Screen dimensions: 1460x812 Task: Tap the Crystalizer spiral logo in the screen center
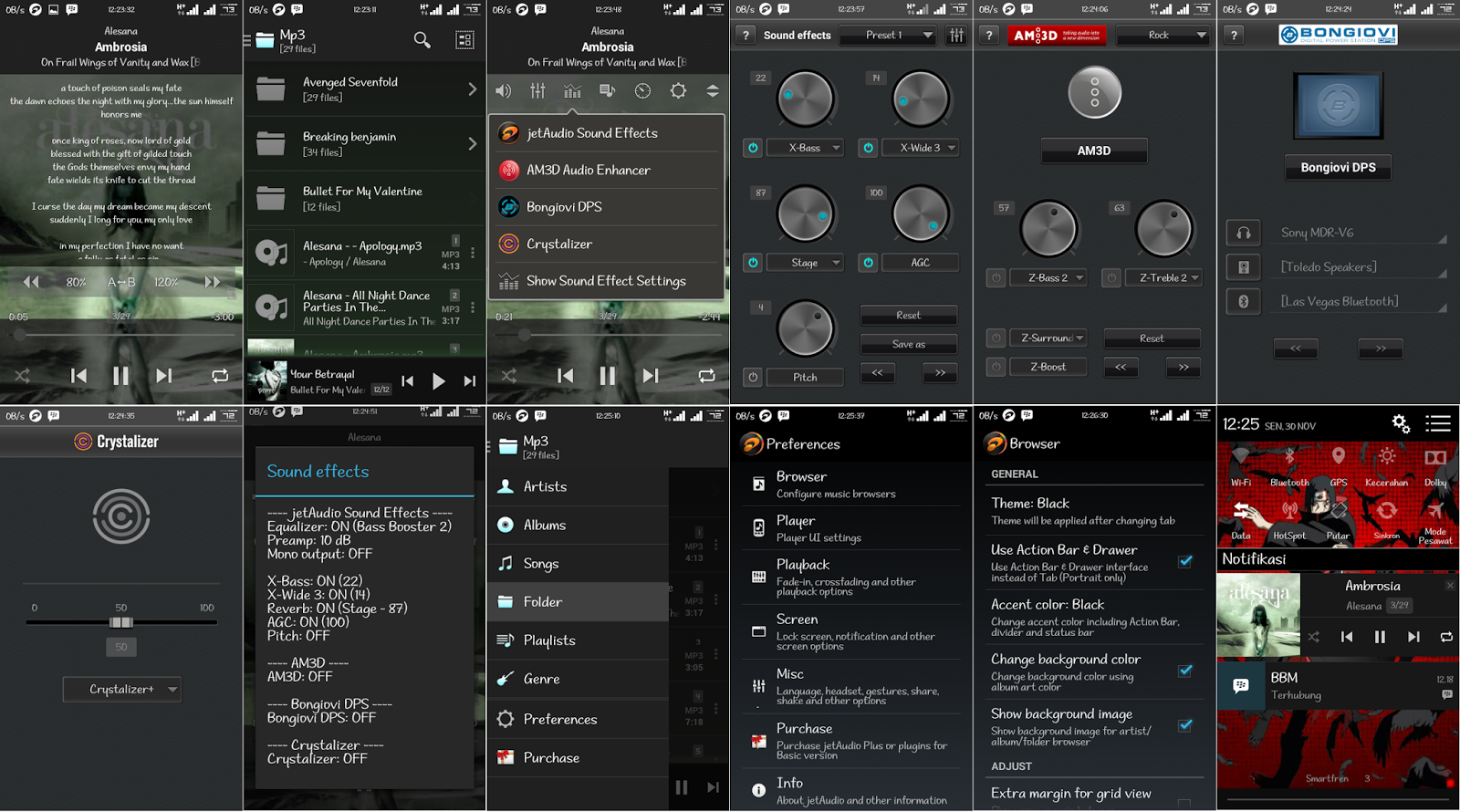tap(121, 517)
